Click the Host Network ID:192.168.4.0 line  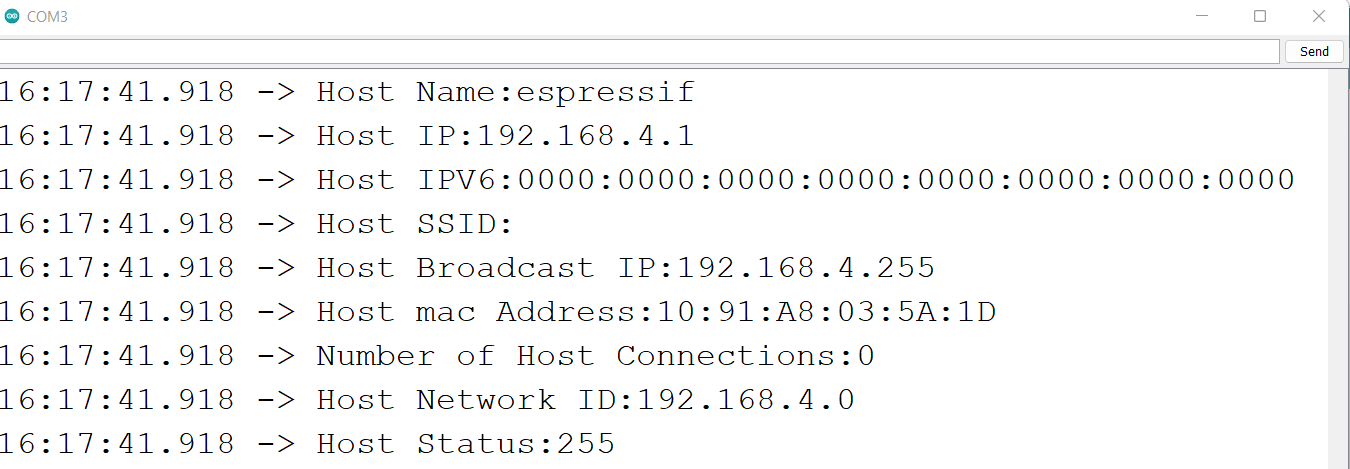coord(427,400)
